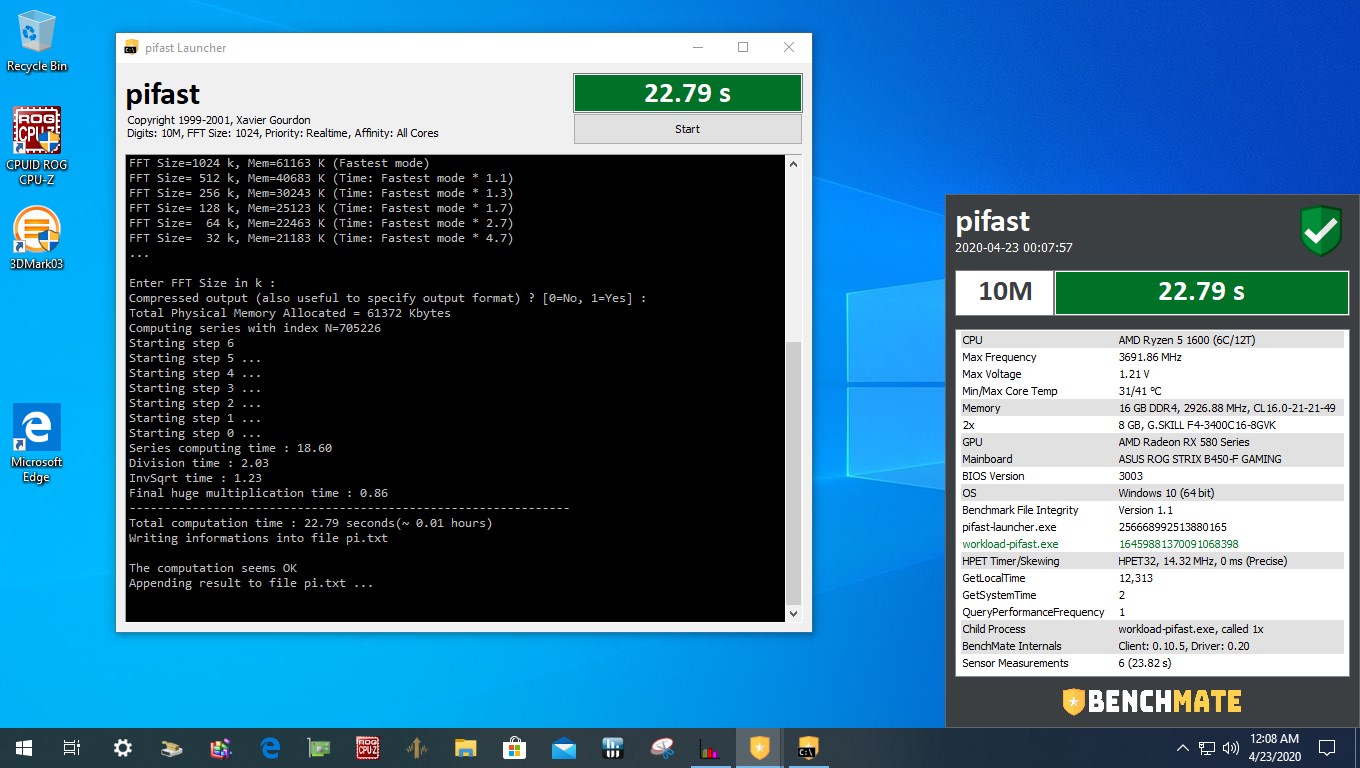This screenshot has width=1360, height=768.
Task: Select Mainboard ASUS ROG STRIX B450-F GAMING
Action: coord(1151,459)
